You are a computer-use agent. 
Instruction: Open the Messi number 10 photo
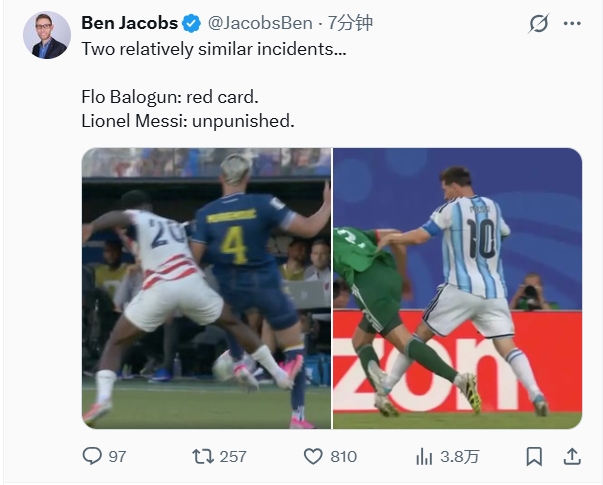pyautogui.click(x=457, y=288)
